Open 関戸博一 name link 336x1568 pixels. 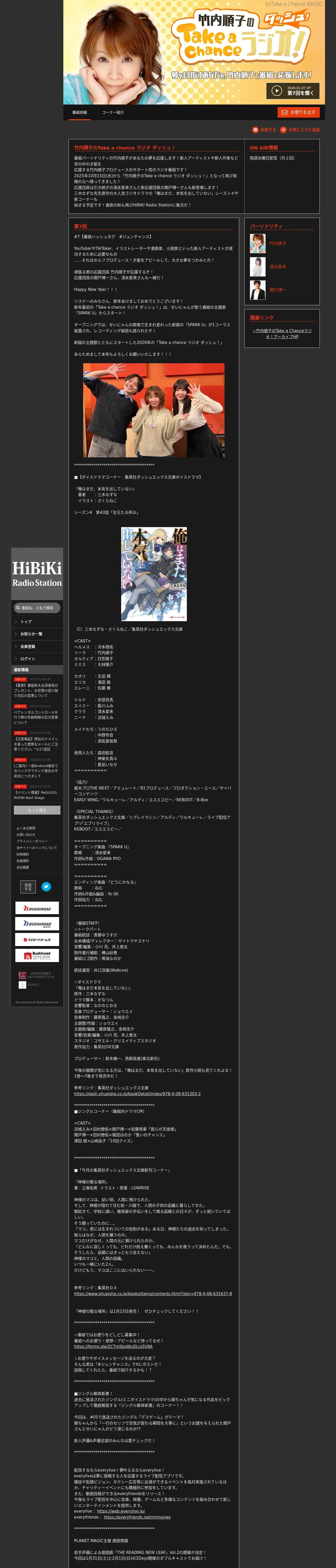click(x=278, y=290)
